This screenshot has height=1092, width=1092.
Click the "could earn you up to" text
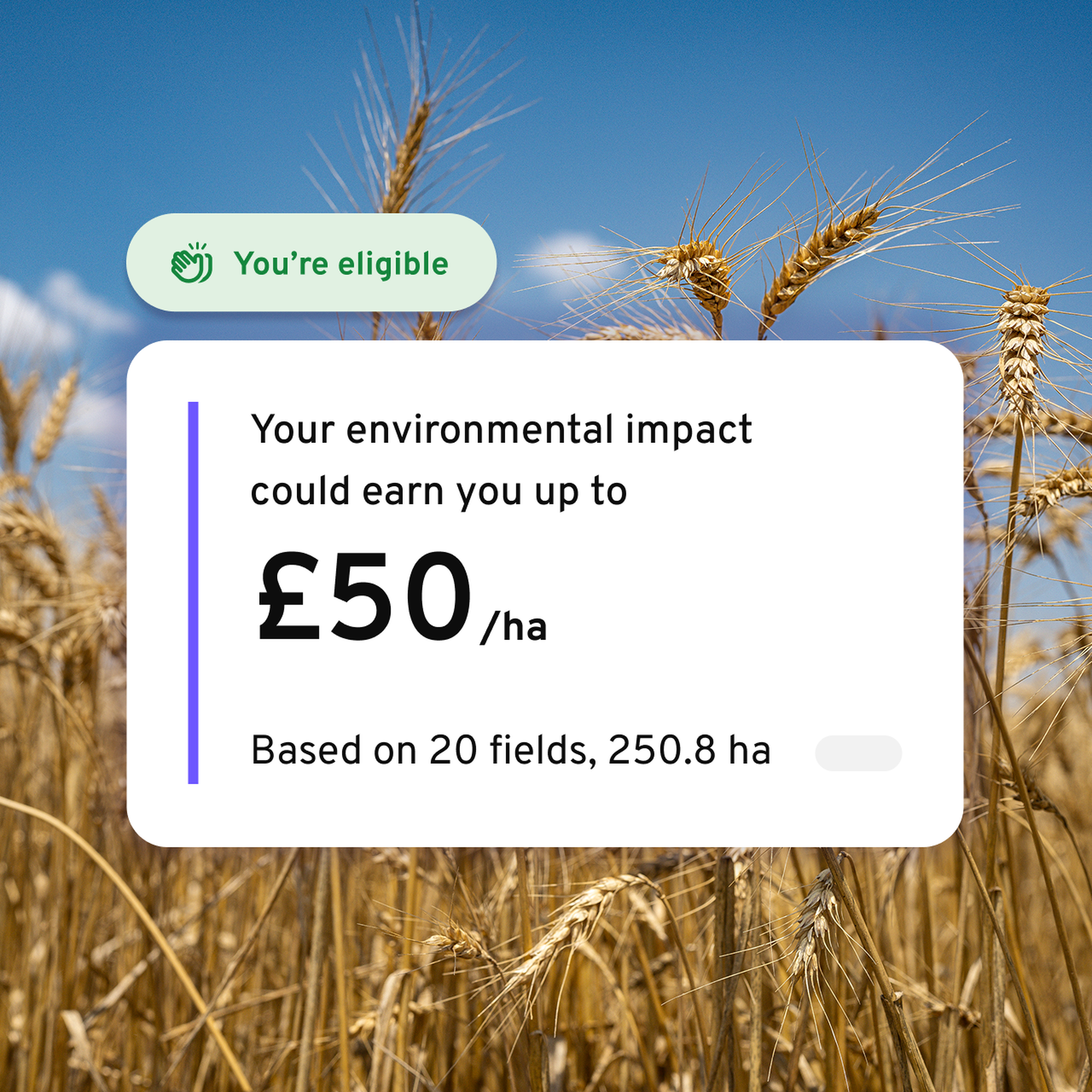tap(439, 492)
